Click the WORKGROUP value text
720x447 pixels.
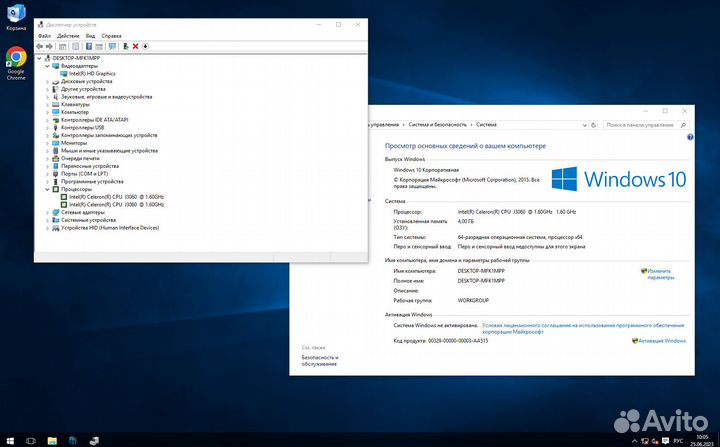coord(473,300)
